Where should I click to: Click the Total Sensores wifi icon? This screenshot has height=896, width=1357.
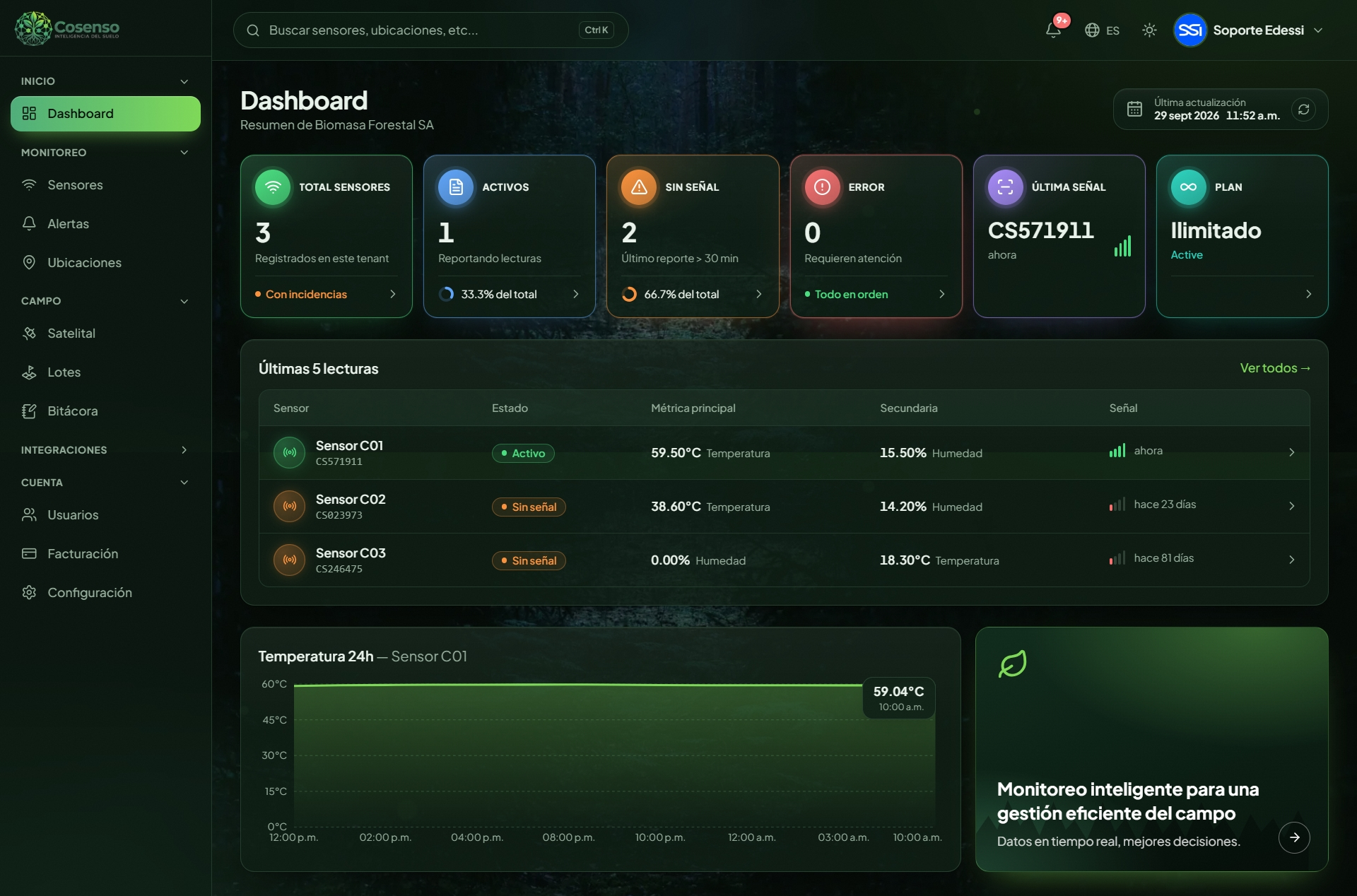273,187
